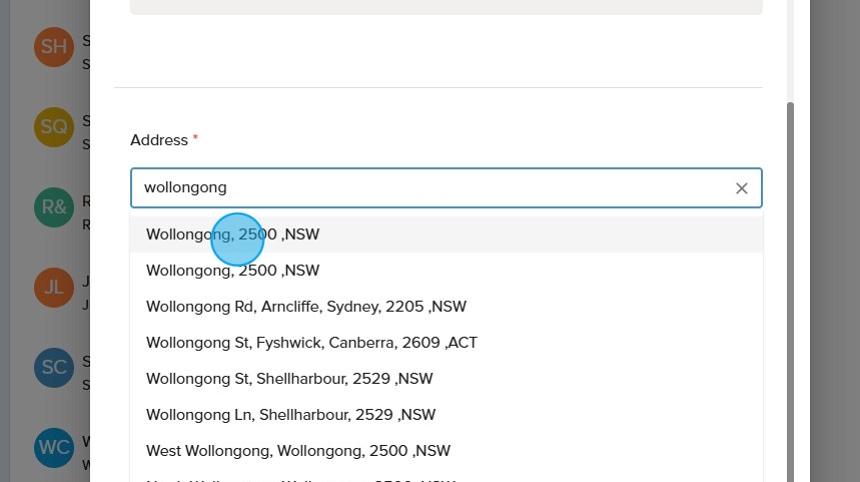Viewport: 860px width, 482px height.
Task: Choose West Wollongong, Wollongong, 2500 suggestion
Action: pos(298,450)
